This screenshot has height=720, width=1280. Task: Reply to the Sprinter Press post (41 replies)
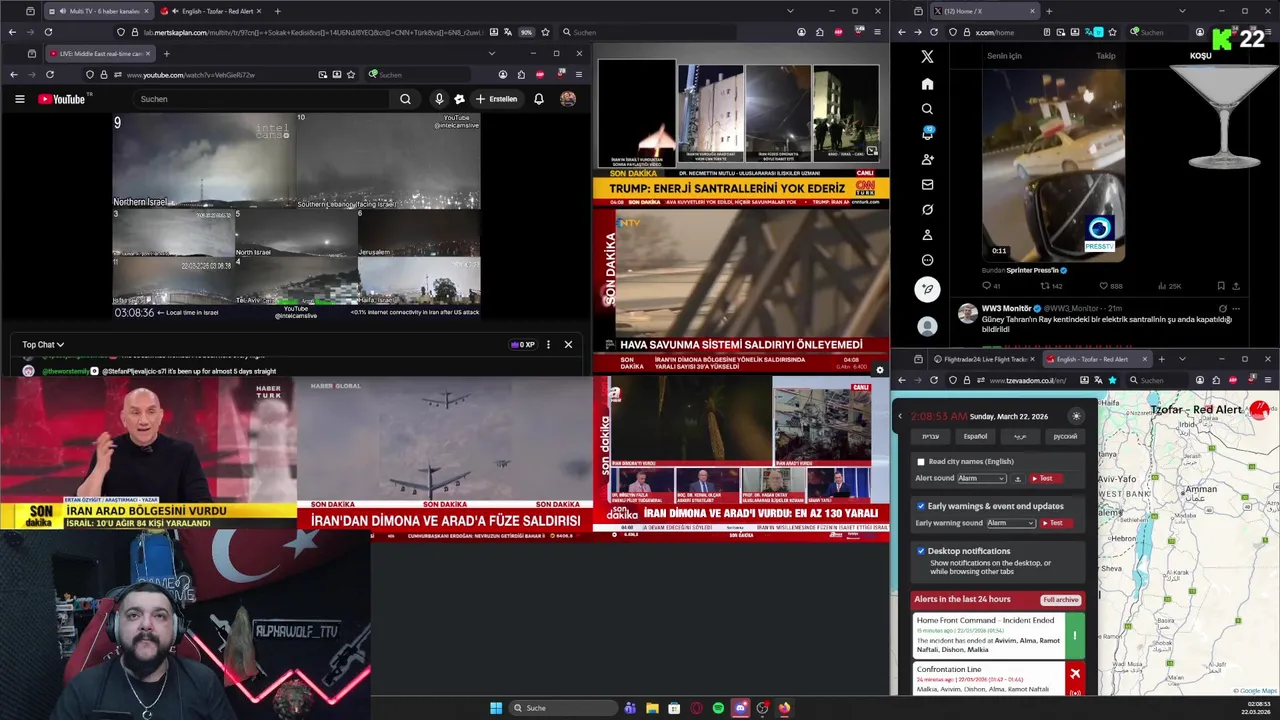click(991, 286)
